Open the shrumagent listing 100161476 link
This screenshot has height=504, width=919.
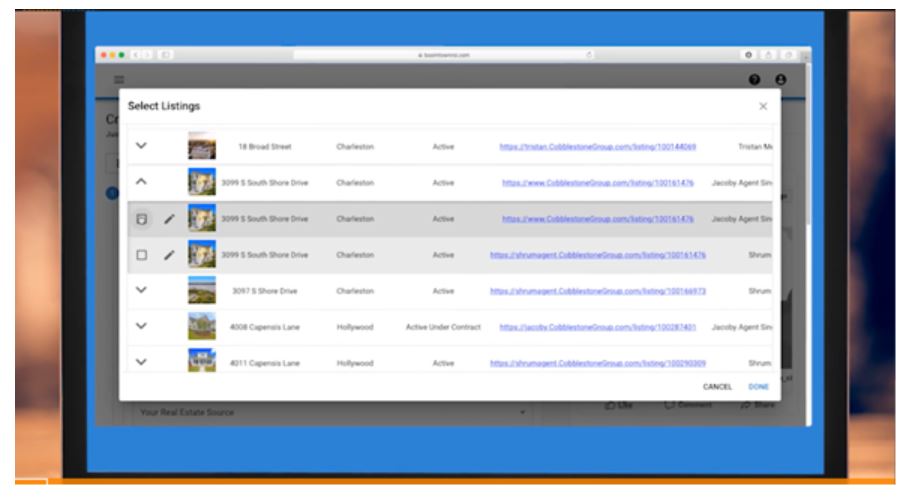coord(598,255)
